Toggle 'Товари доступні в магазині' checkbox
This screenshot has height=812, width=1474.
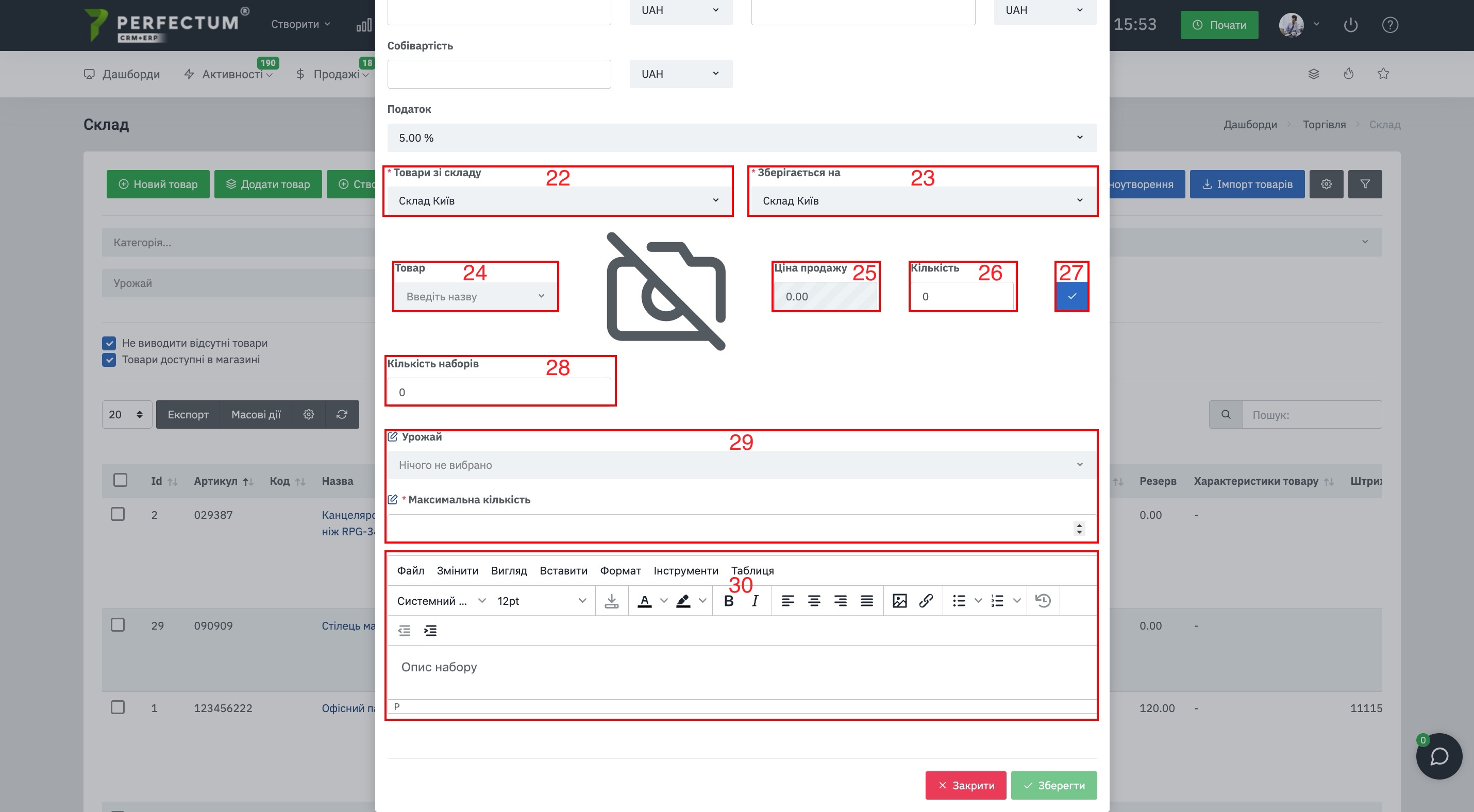click(109, 360)
